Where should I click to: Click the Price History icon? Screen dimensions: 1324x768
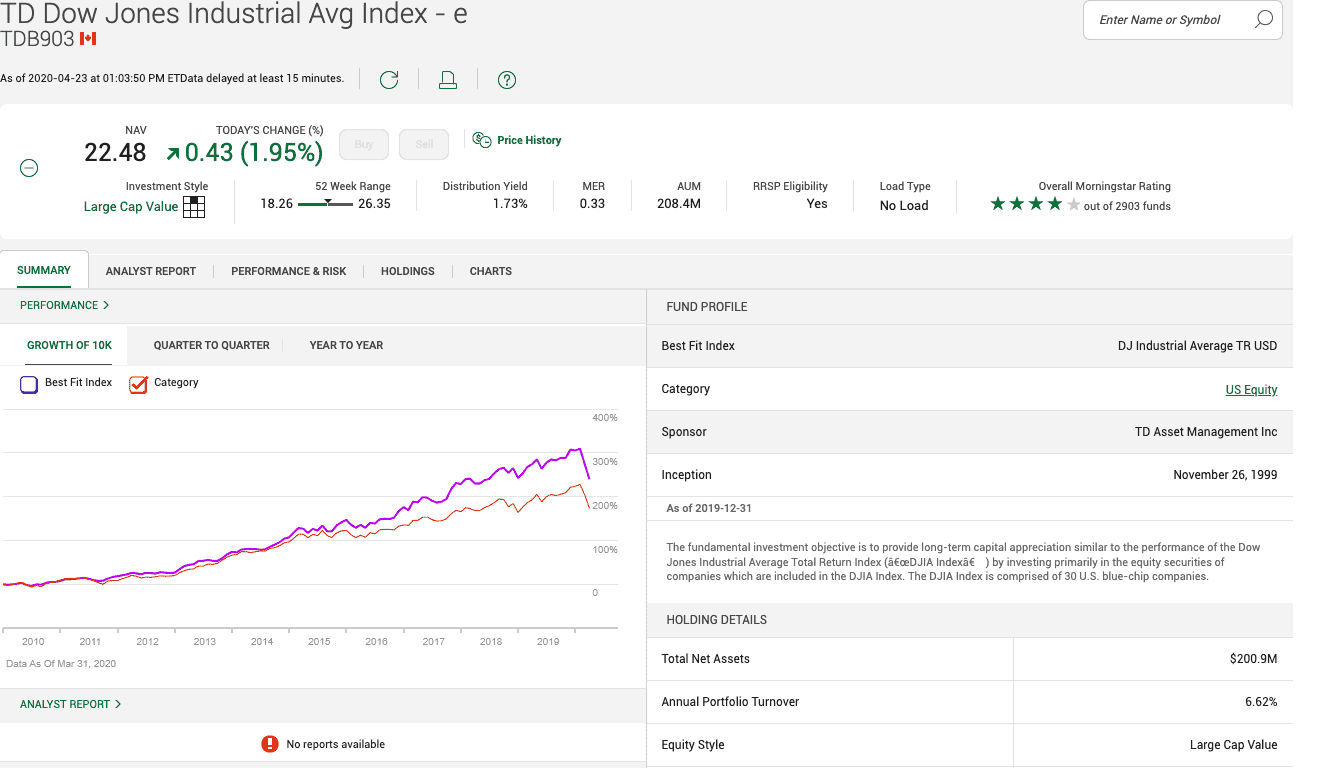tap(482, 140)
